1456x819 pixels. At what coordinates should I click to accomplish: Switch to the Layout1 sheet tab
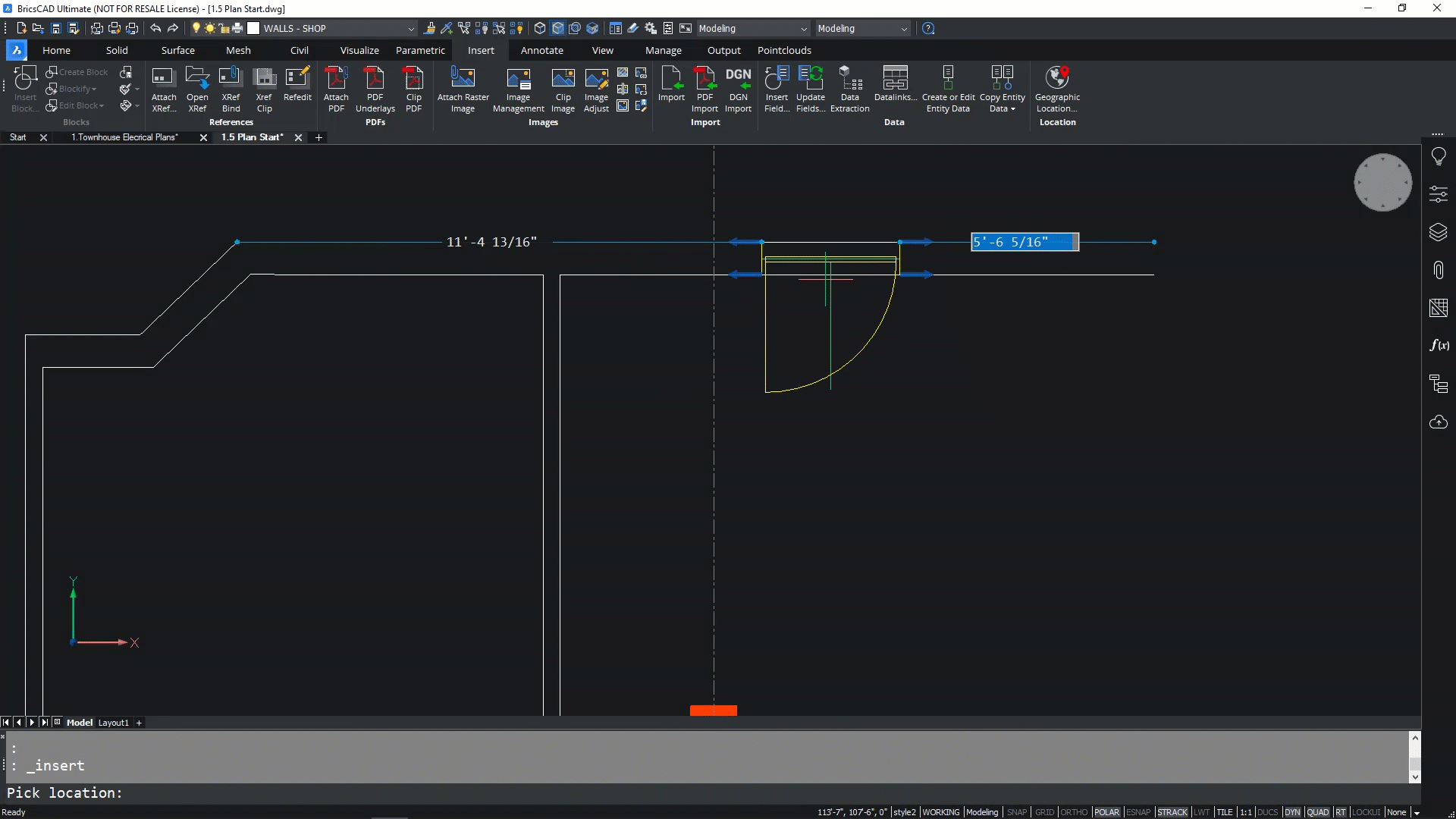pyautogui.click(x=114, y=723)
